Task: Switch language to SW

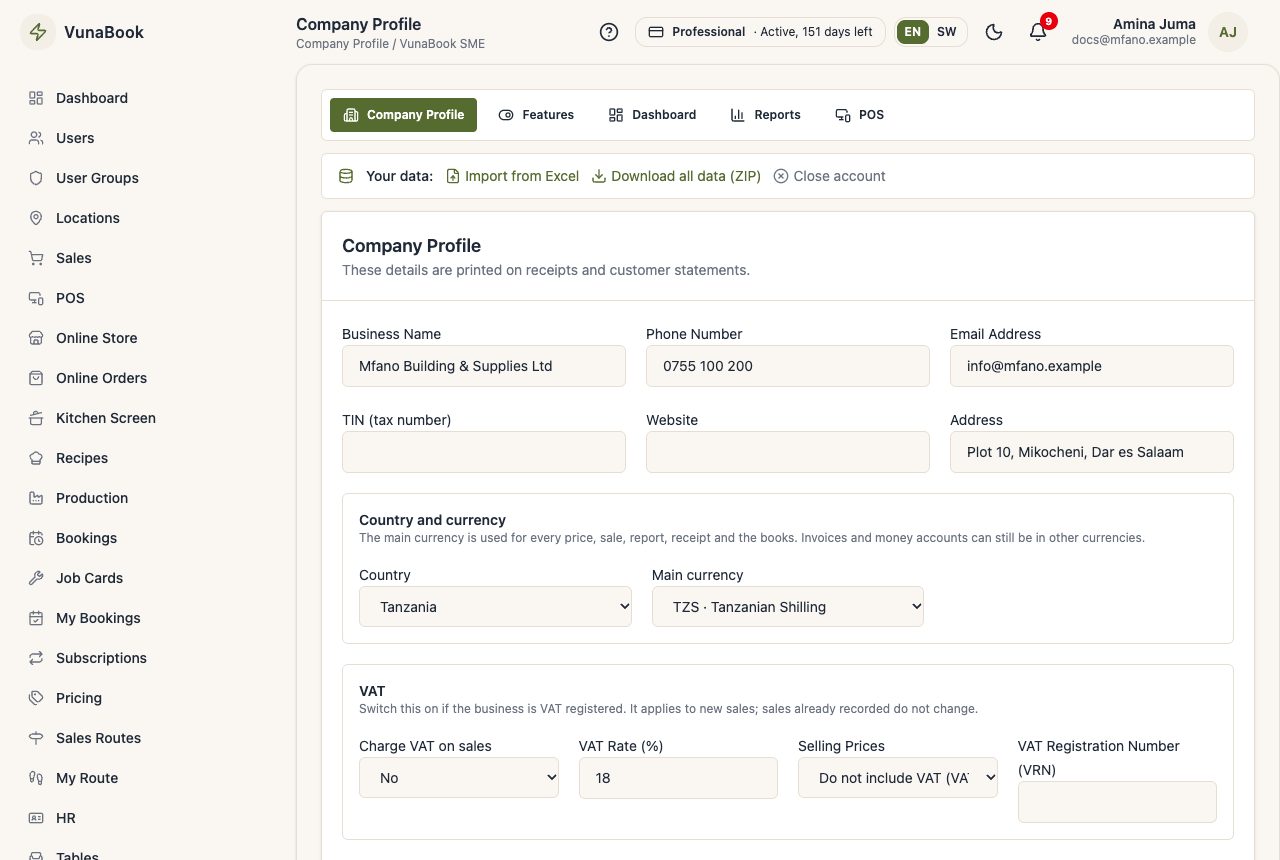Action: click(946, 32)
